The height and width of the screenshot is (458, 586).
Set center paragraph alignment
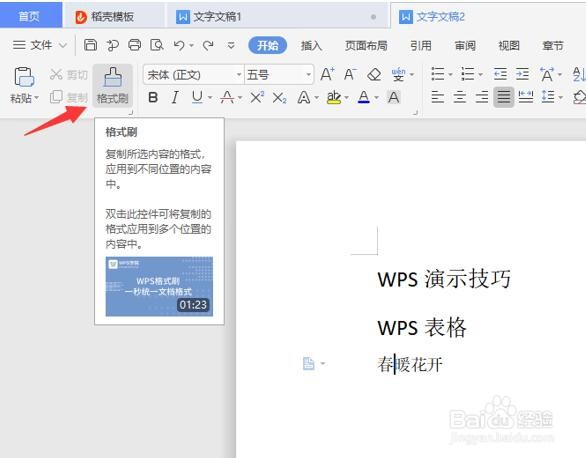[x=460, y=97]
